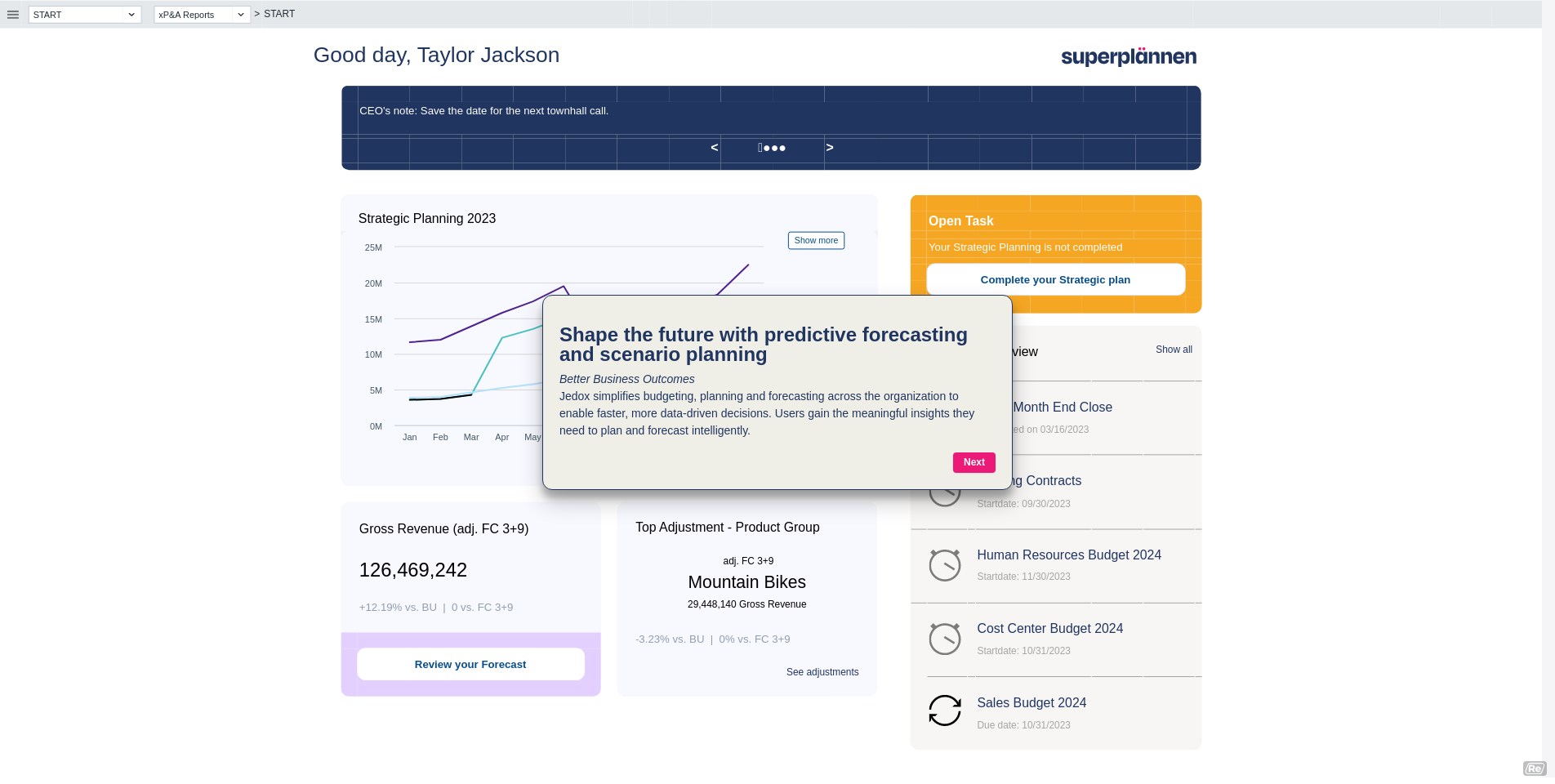Viewport: 1555px width, 784px height.
Task: Click the CEO's note townhall message
Action: [484, 111]
